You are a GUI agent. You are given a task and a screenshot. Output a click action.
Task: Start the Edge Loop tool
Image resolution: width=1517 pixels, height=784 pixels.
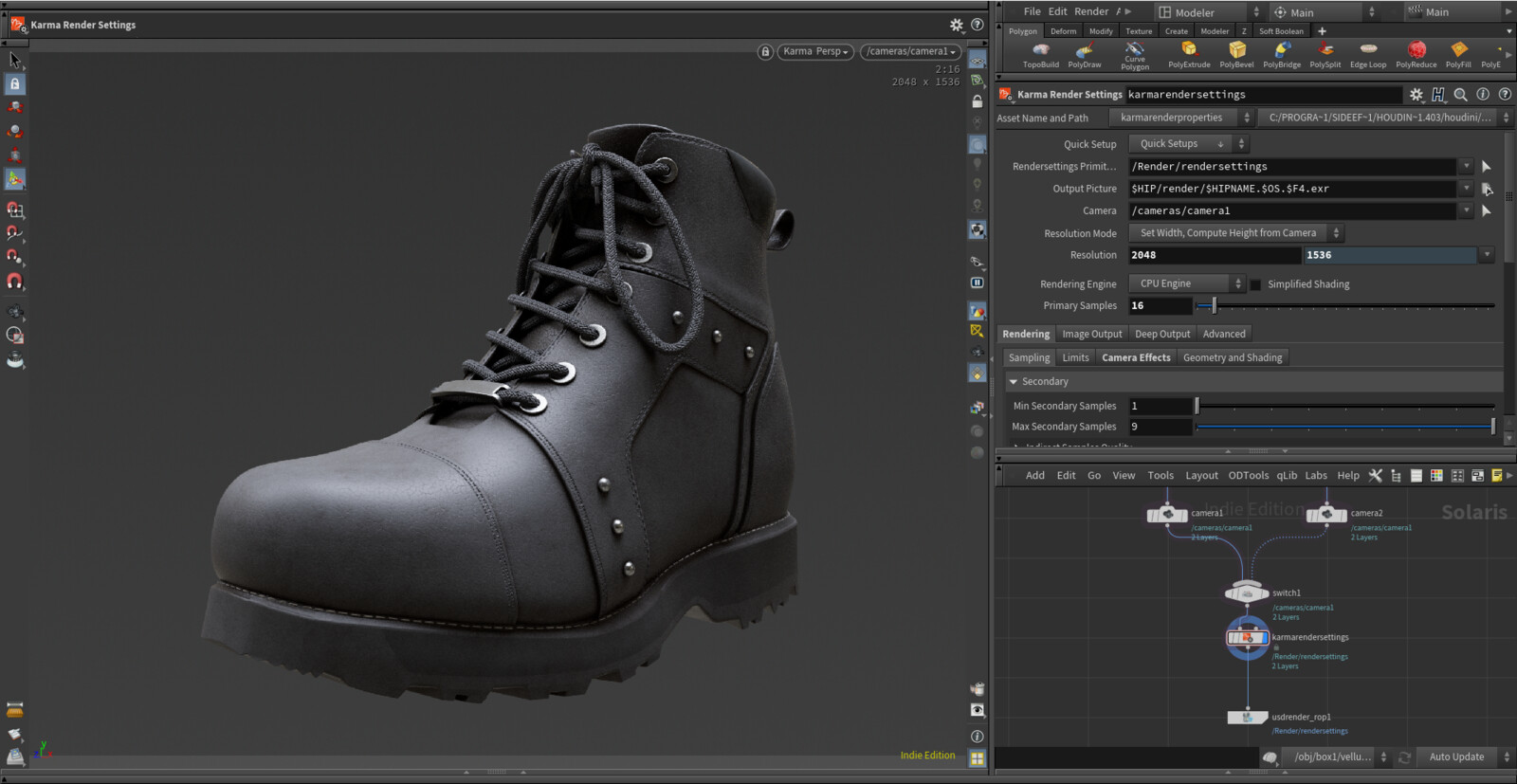[1368, 55]
